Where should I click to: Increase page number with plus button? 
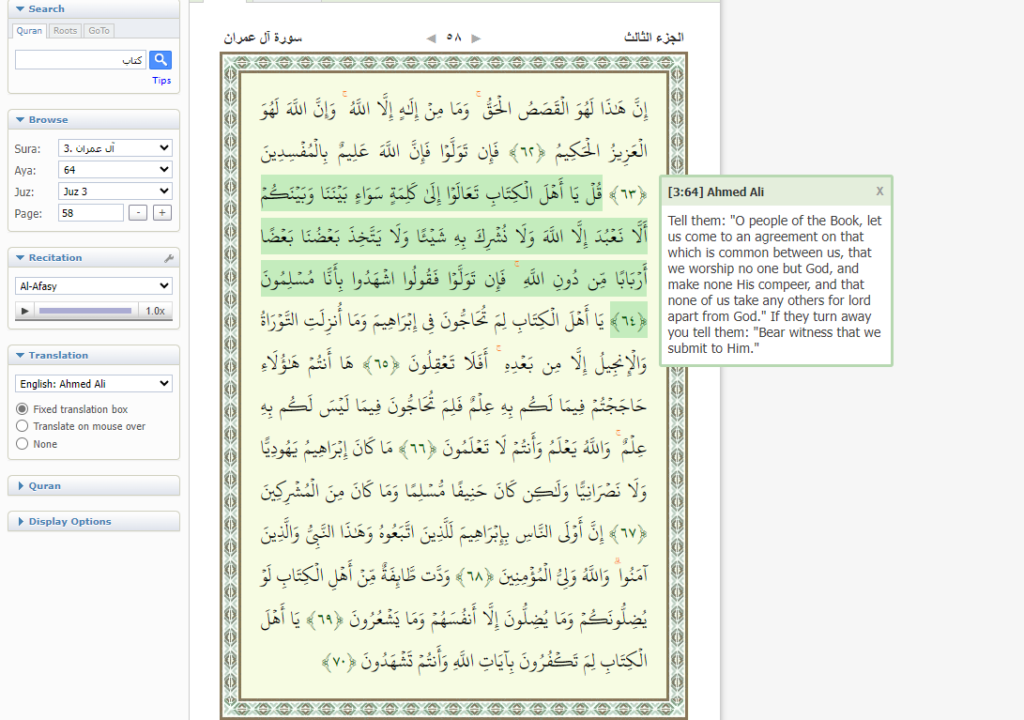[162, 213]
